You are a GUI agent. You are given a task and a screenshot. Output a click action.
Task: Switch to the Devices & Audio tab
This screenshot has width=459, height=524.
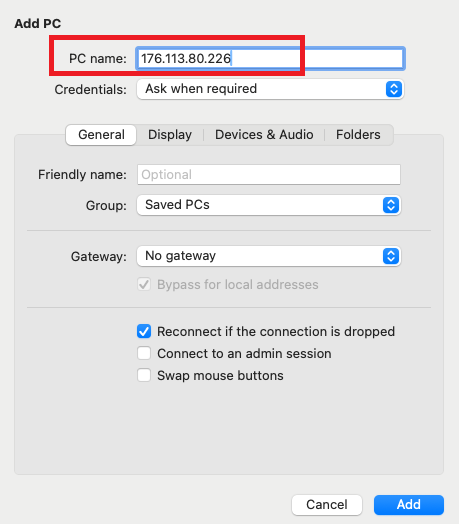pyautogui.click(x=264, y=135)
